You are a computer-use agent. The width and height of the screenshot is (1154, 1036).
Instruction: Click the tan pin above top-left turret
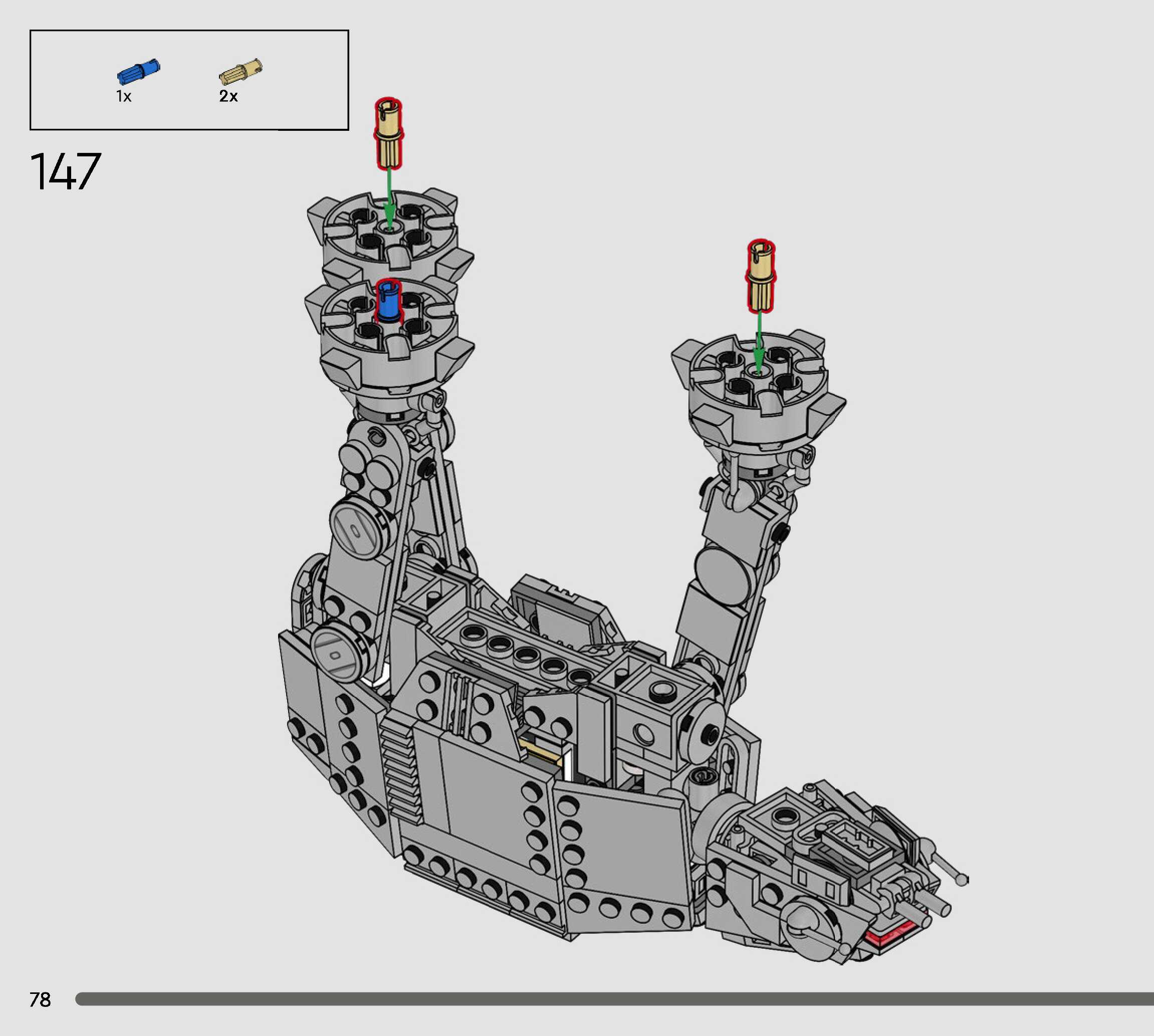389,133
